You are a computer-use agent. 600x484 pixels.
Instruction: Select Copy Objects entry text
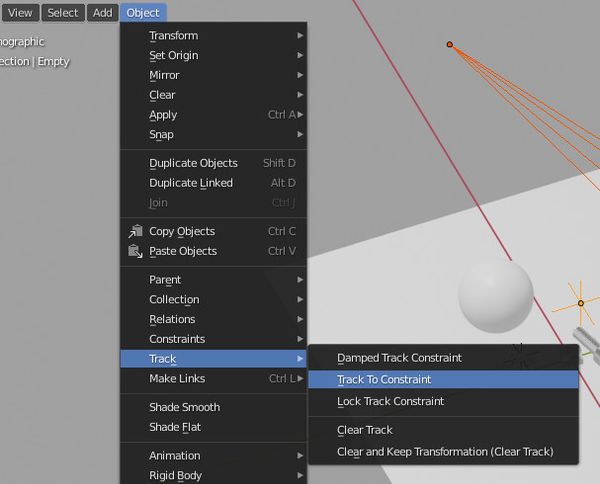coord(182,231)
